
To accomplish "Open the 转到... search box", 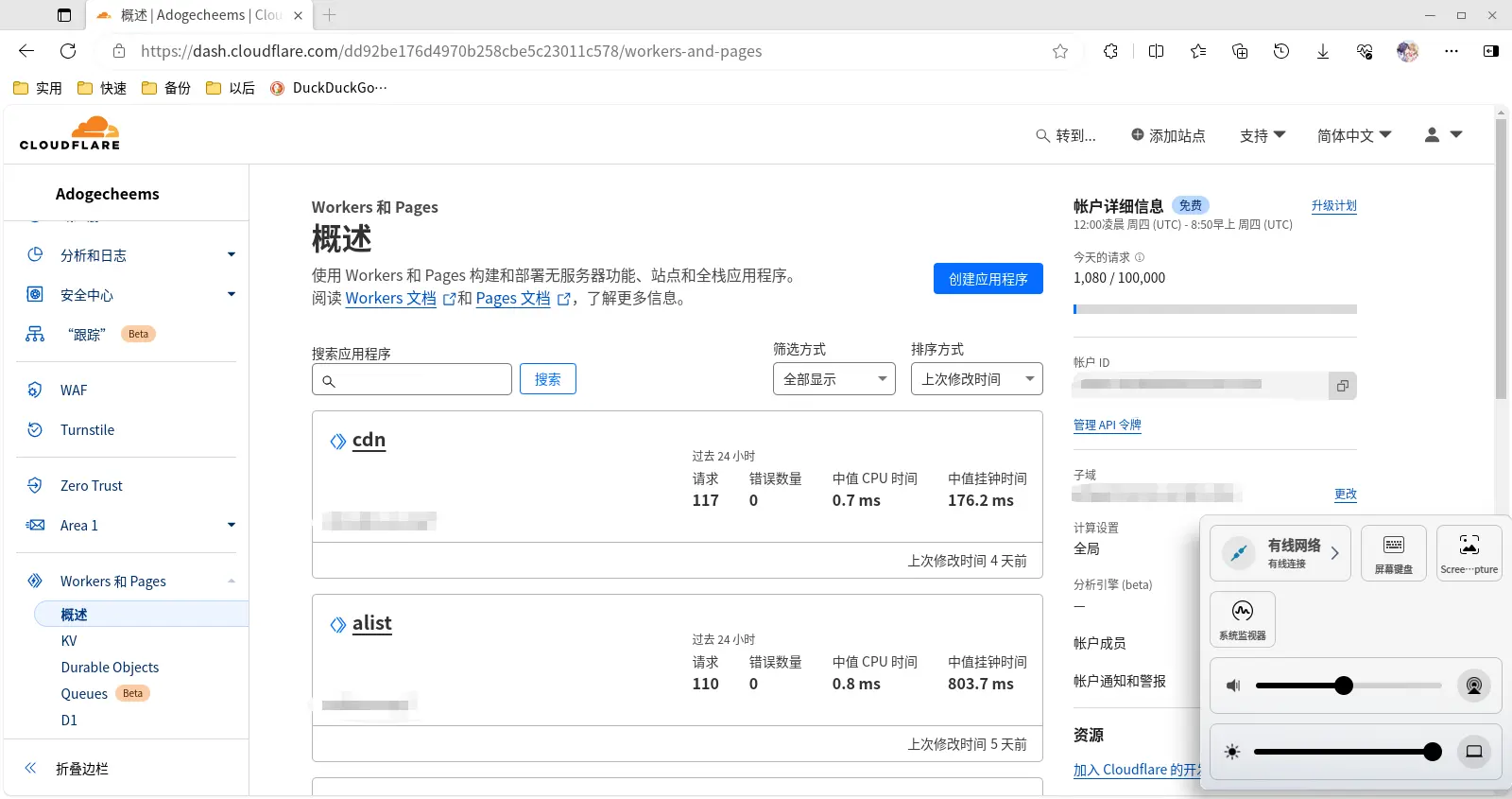I will point(1066,136).
